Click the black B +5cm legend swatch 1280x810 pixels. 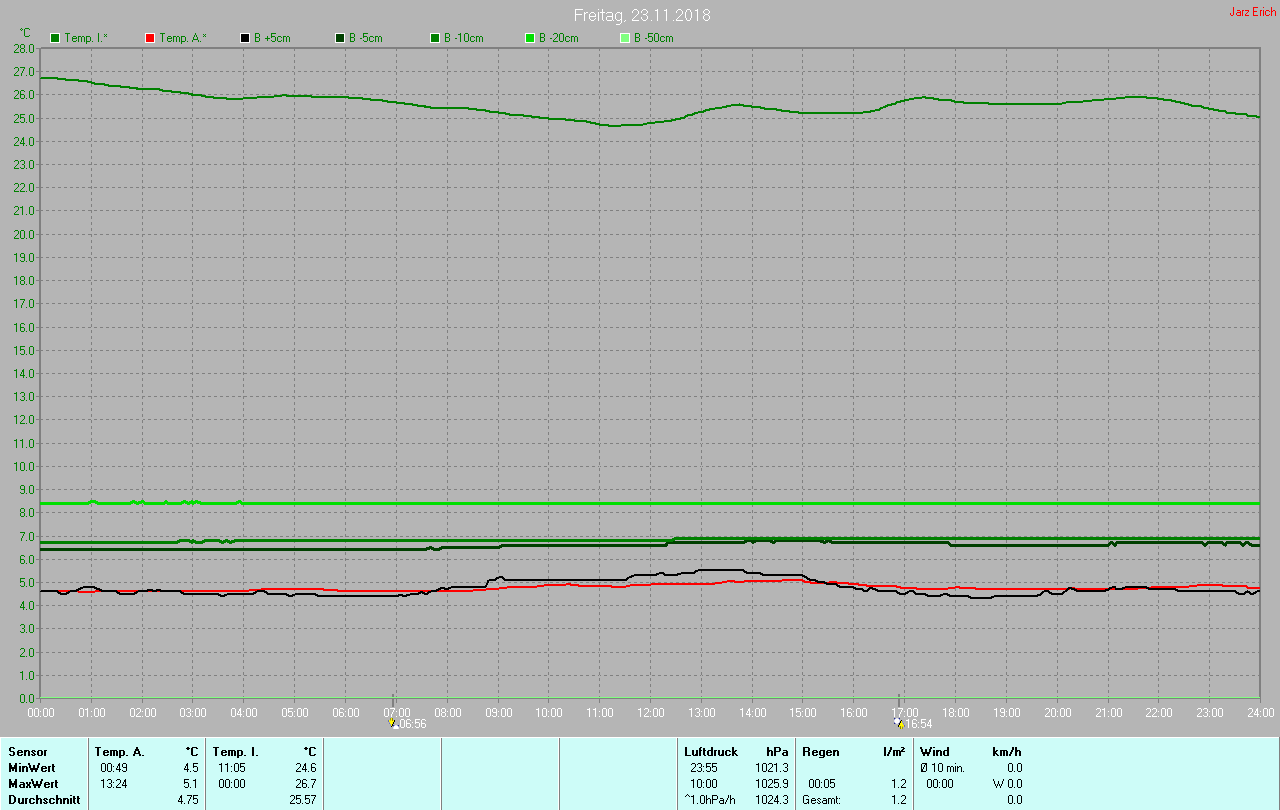pos(245,38)
